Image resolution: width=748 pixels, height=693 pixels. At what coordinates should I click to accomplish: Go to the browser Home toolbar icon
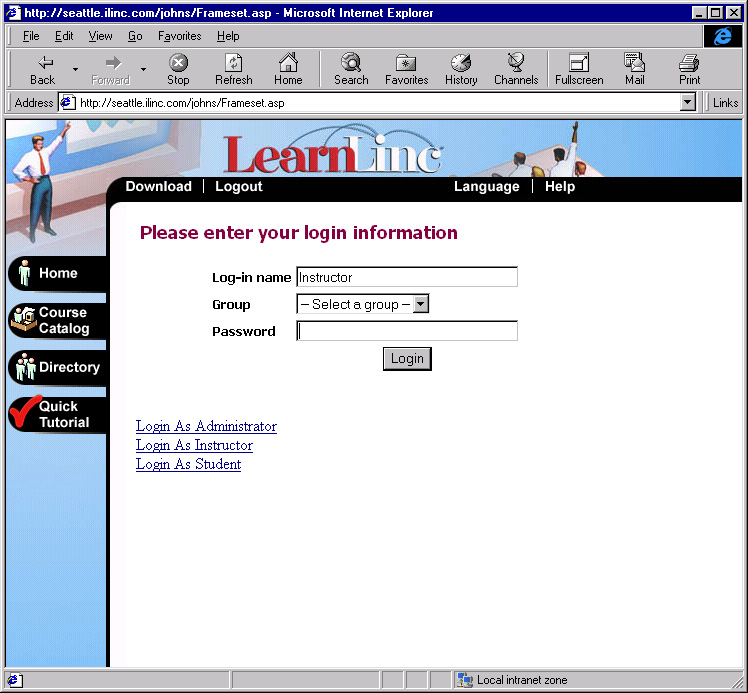288,70
